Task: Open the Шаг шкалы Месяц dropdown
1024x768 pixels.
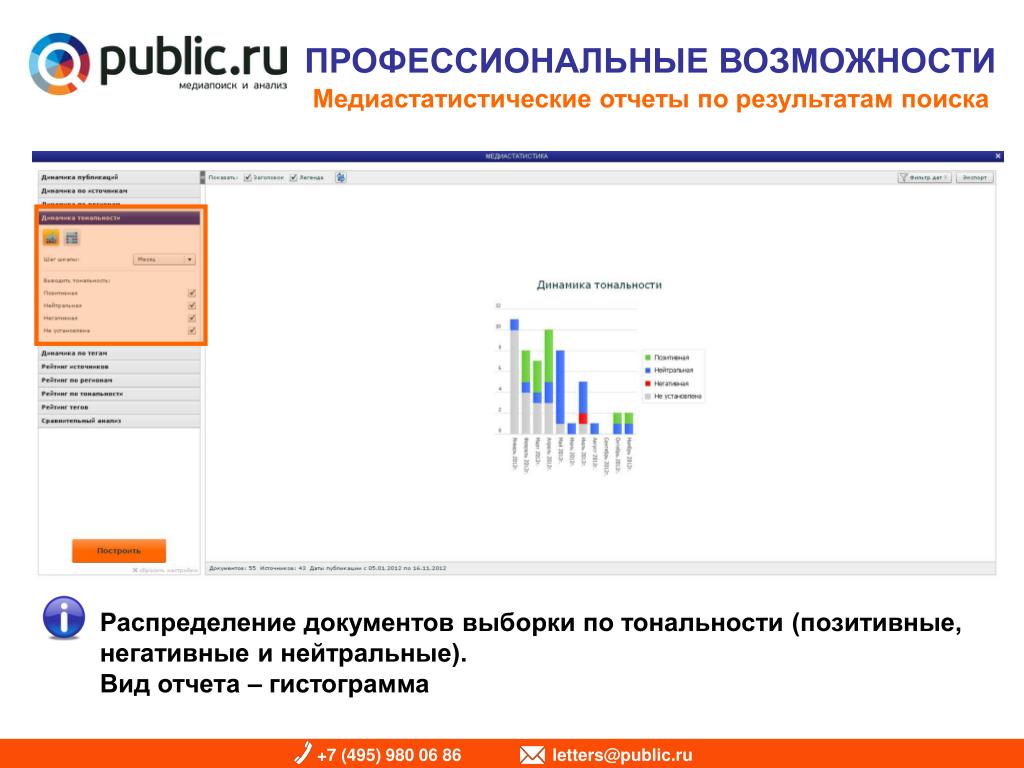Action: [x=164, y=259]
